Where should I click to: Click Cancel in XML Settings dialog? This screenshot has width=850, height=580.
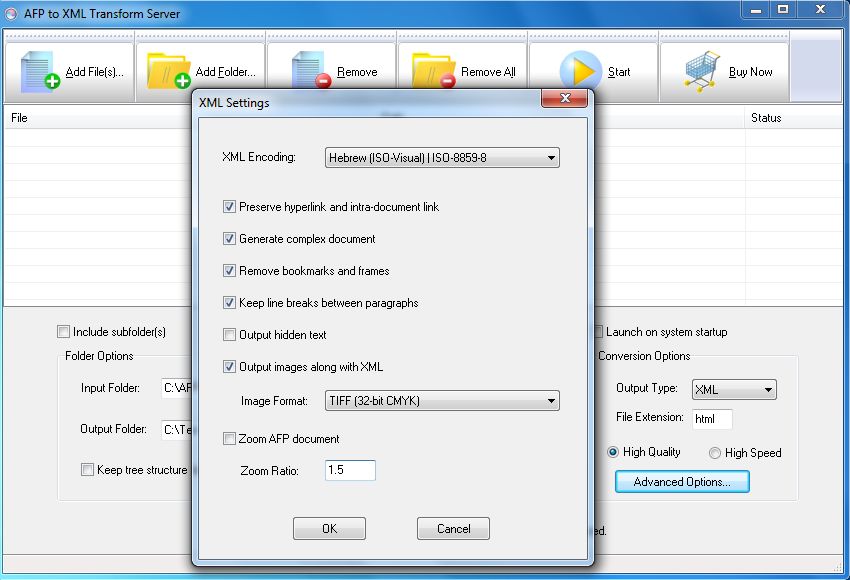[453, 529]
